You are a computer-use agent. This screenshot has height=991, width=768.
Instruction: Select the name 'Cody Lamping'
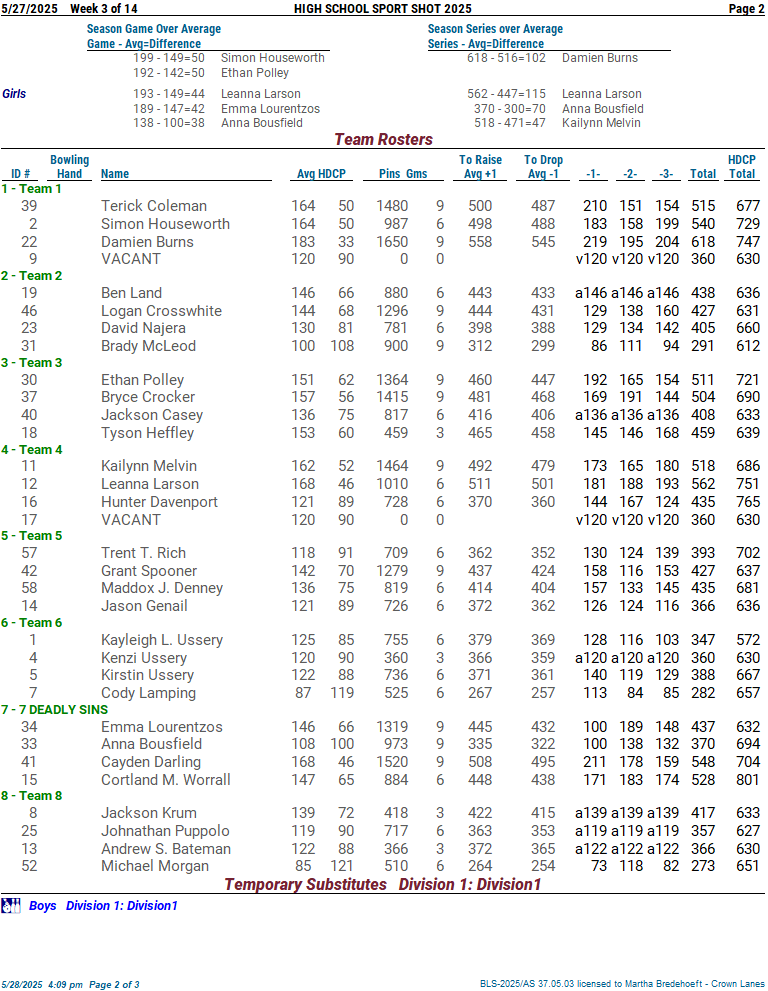[x=149, y=693]
